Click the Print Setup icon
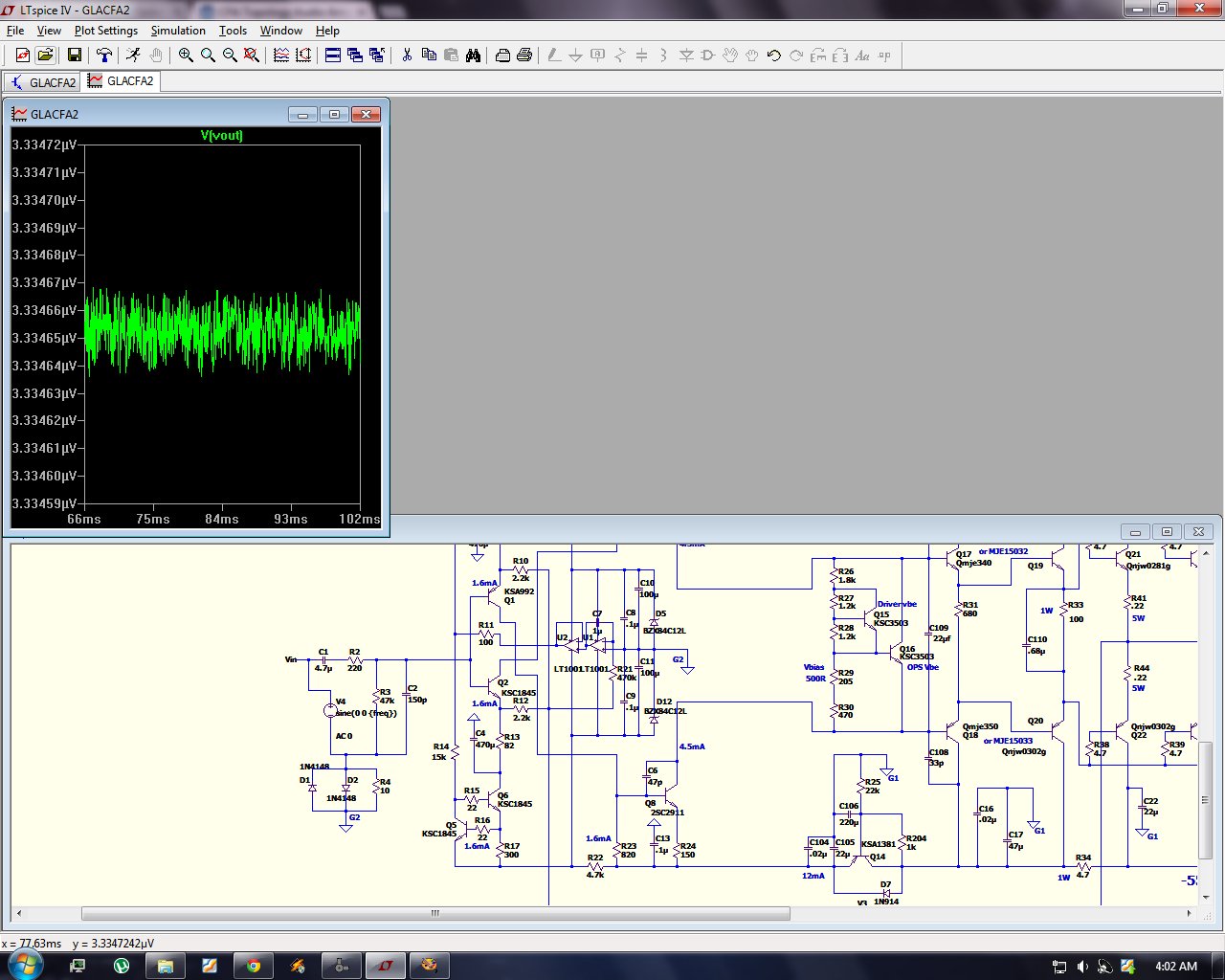The width and height of the screenshot is (1225, 980). pyautogui.click(x=502, y=56)
